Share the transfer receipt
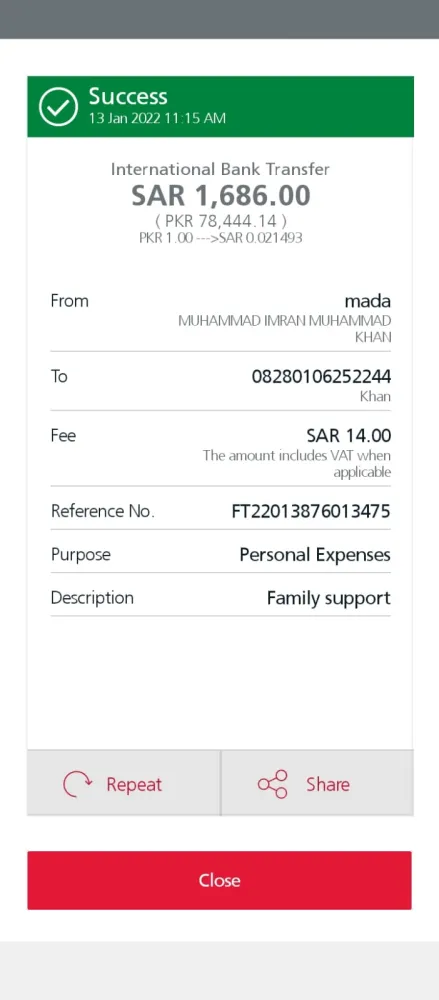This screenshot has width=439, height=1000. click(x=317, y=783)
